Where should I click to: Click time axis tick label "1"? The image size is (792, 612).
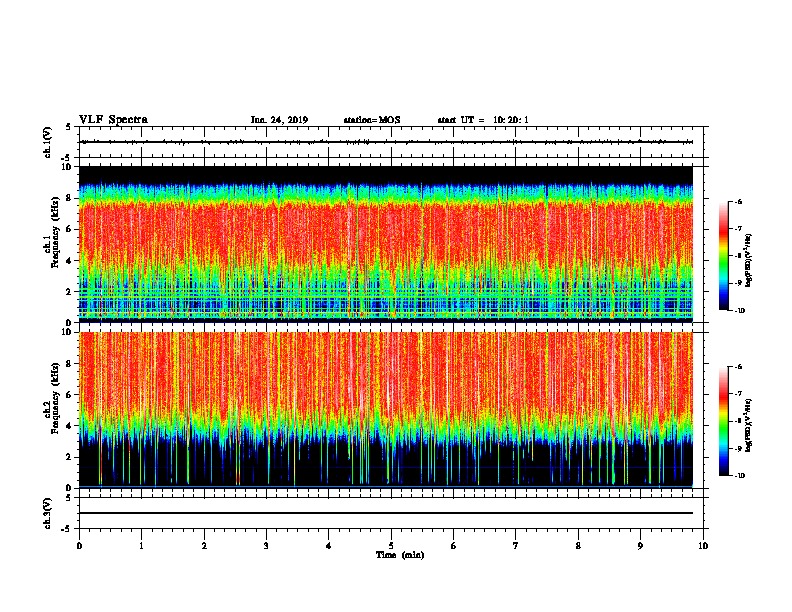pos(141,546)
